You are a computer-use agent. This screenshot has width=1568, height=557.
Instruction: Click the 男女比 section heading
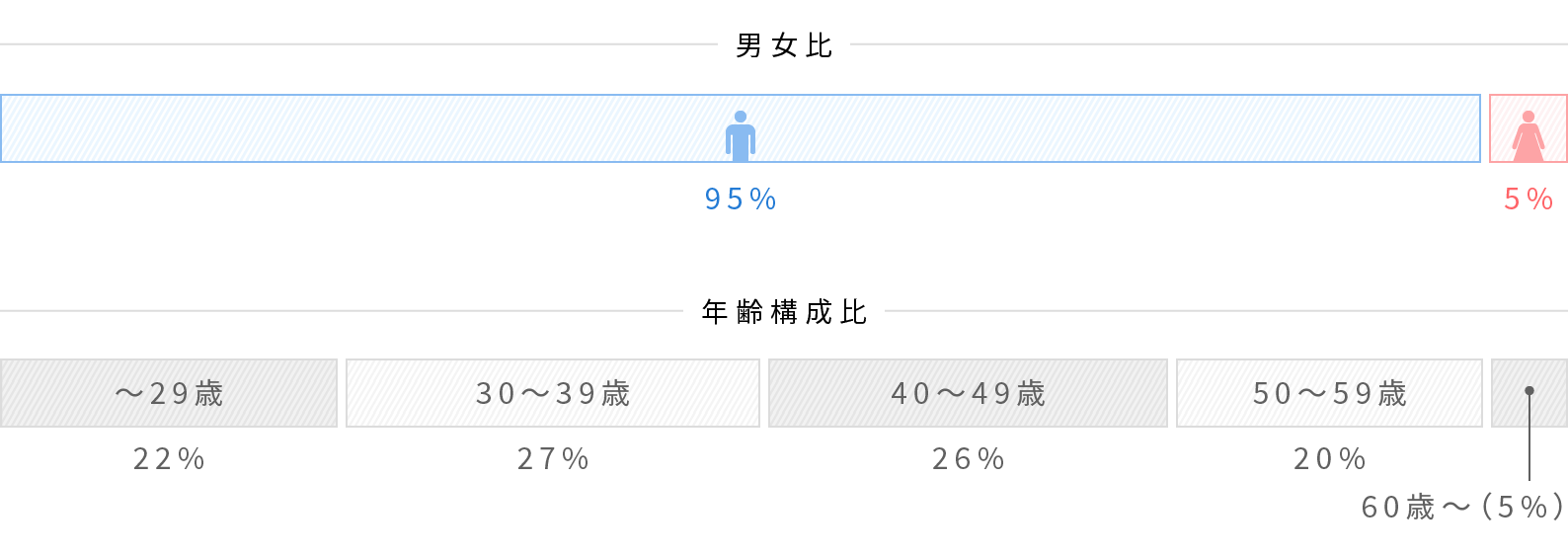(784, 45)
